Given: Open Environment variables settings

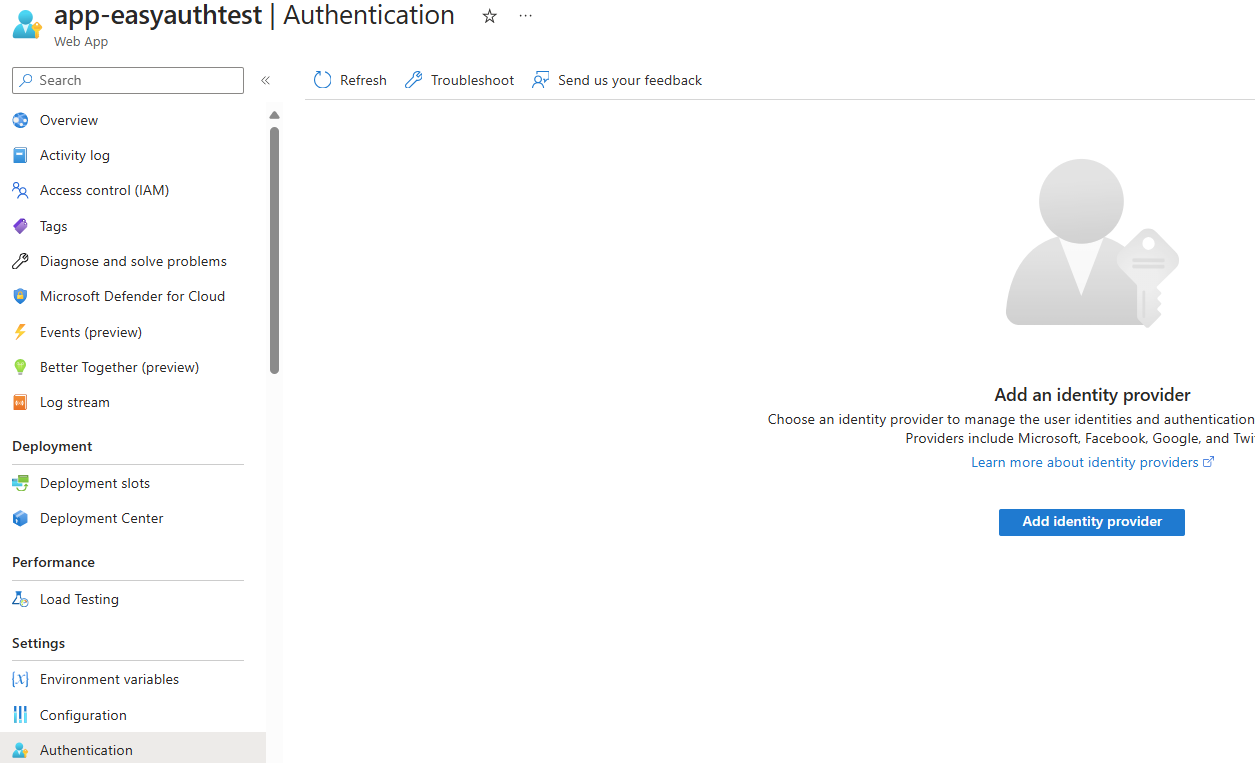Looking at the screenshot, I should click(x=109, y=679).
